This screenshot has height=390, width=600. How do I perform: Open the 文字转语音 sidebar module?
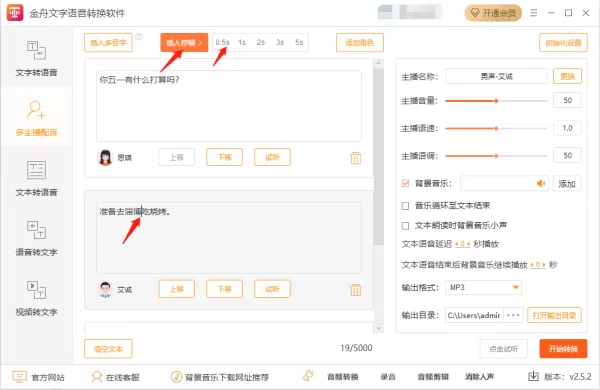[36, 58]
